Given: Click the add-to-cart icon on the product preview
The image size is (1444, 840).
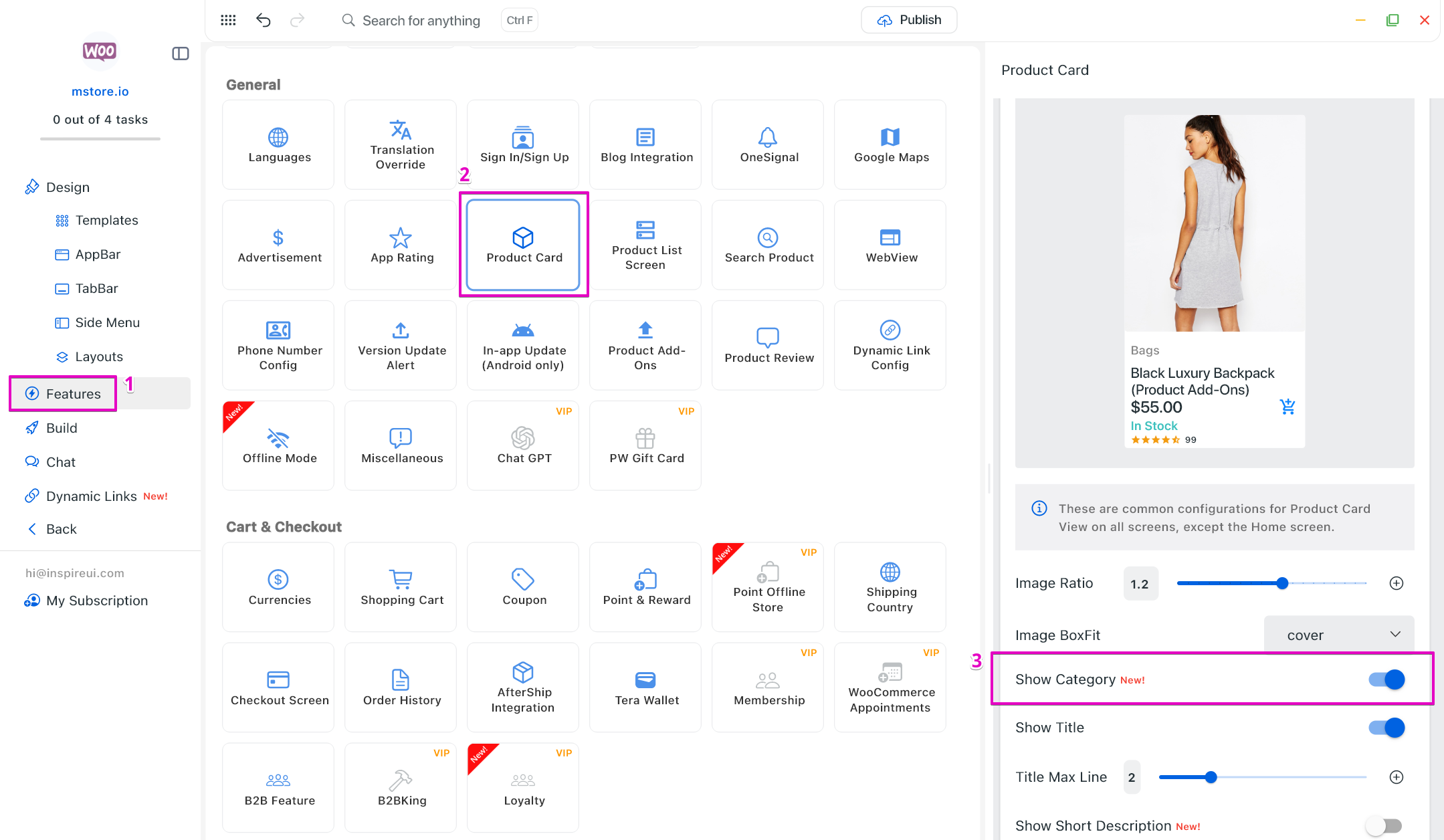Looking at the screenshot, I should (1287, 407).
